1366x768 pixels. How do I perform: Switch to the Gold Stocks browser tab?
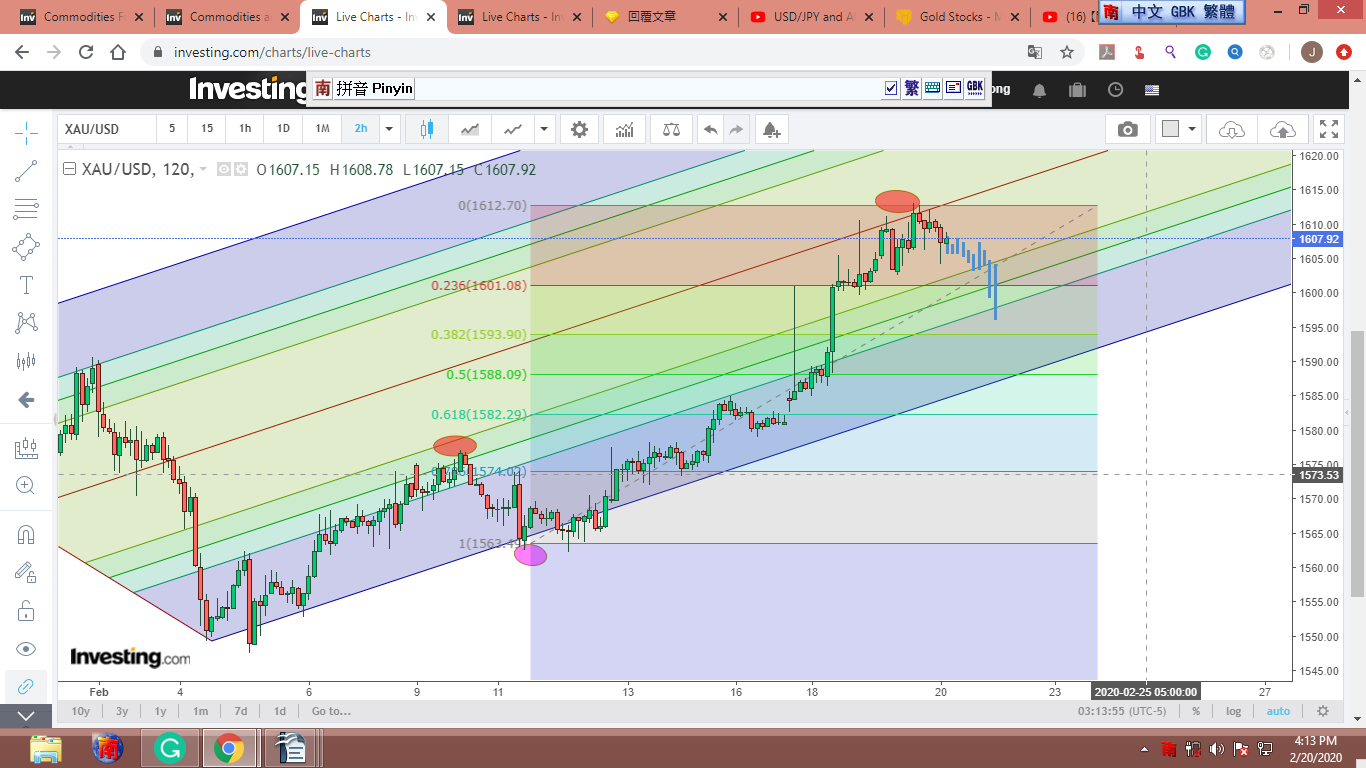pos(958,17)
